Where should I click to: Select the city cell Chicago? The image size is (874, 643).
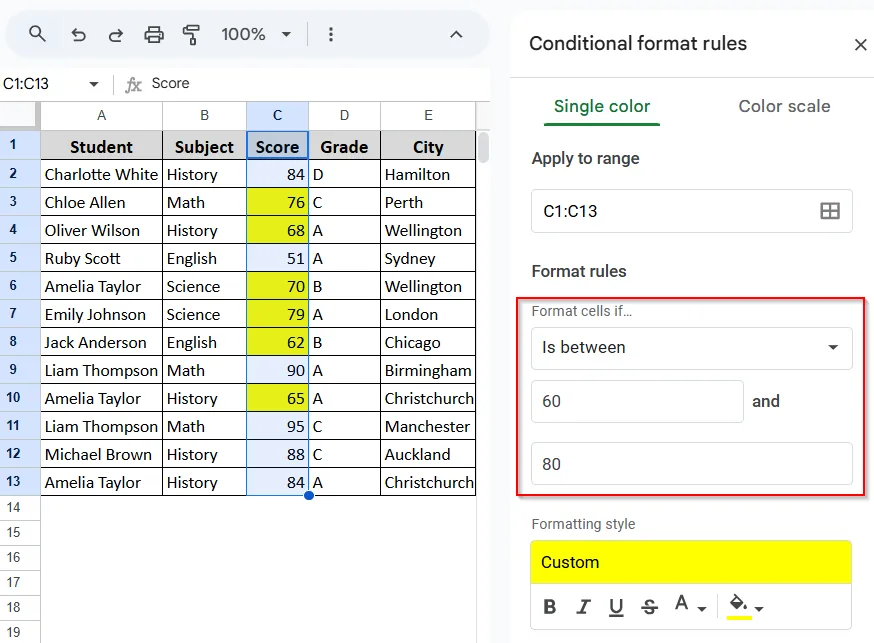pos(428,342)
